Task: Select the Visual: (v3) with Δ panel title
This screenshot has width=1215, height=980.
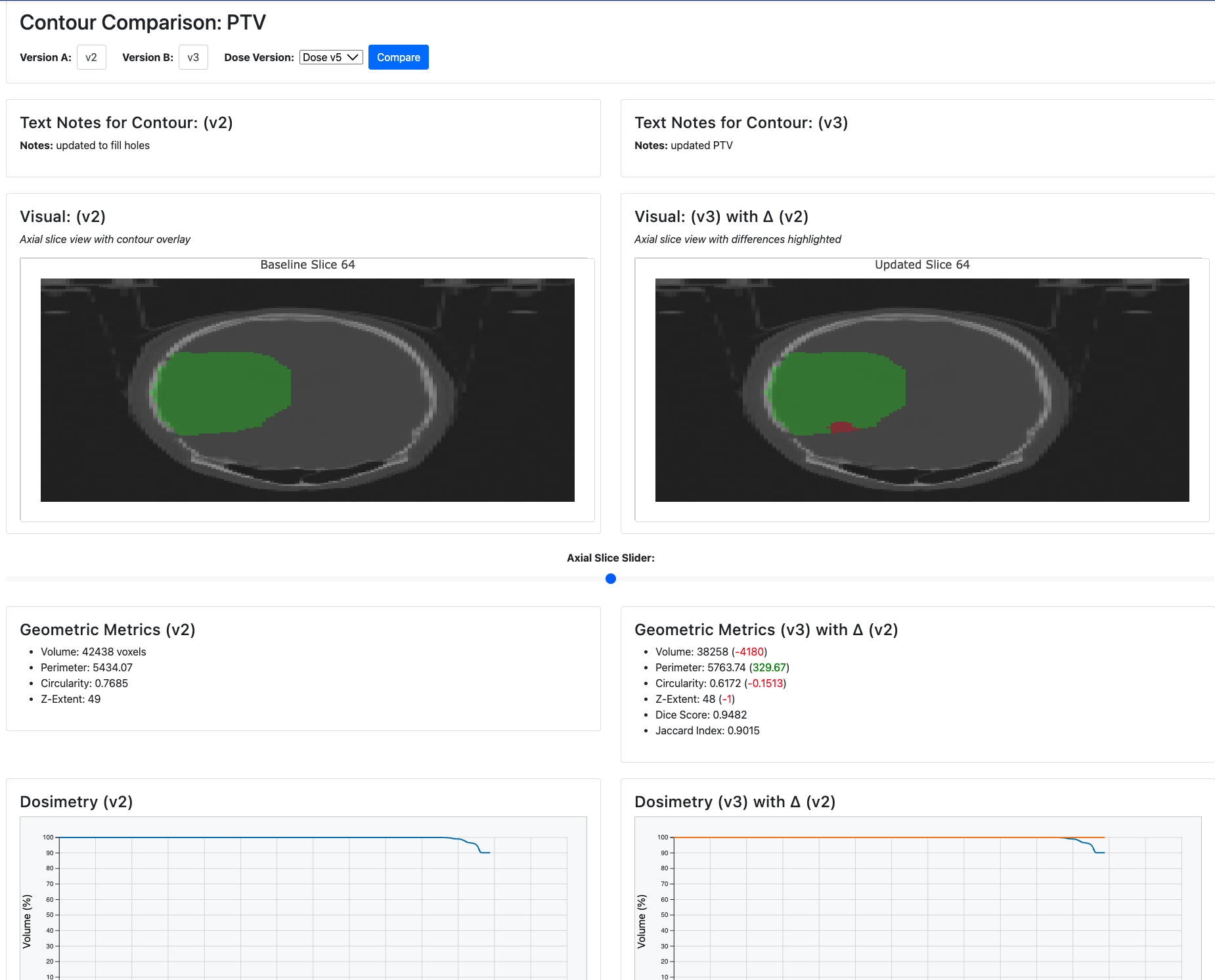Action: tap(720, 216)
